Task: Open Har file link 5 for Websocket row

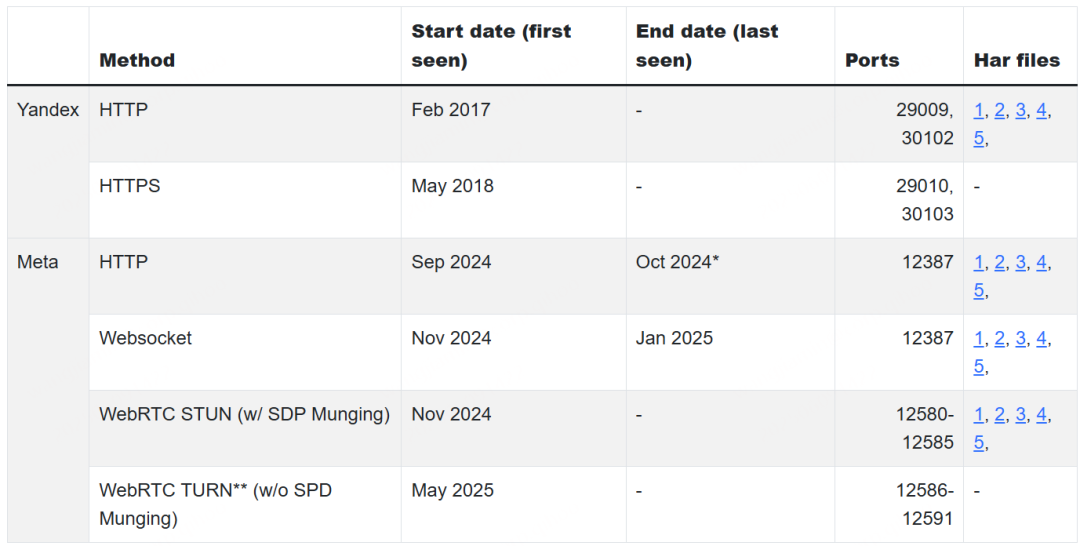Action: click(979, 367)
